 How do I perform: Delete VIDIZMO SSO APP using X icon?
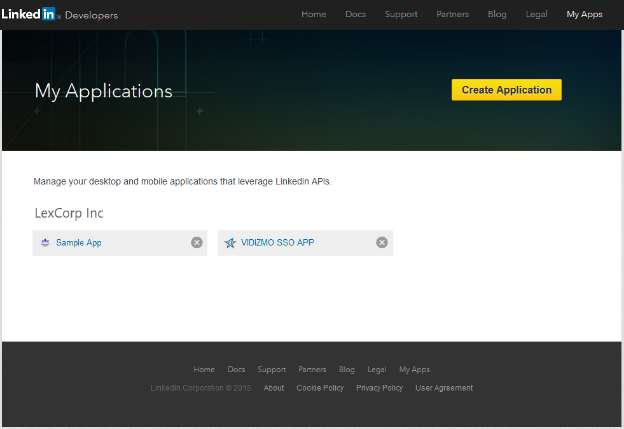[381, 243]
